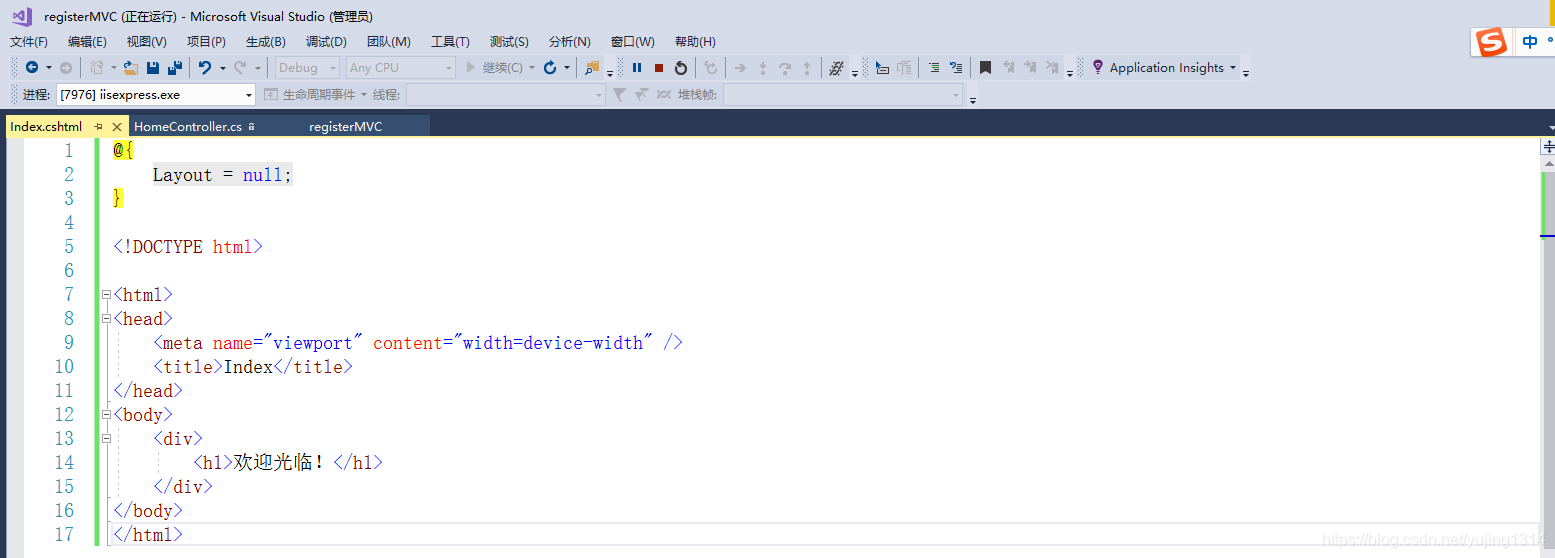Click the breakpoints crossed-lines icon in debug toolbar
The height and width of the screenshot is (558, 1555).
[x=838, y=68]
